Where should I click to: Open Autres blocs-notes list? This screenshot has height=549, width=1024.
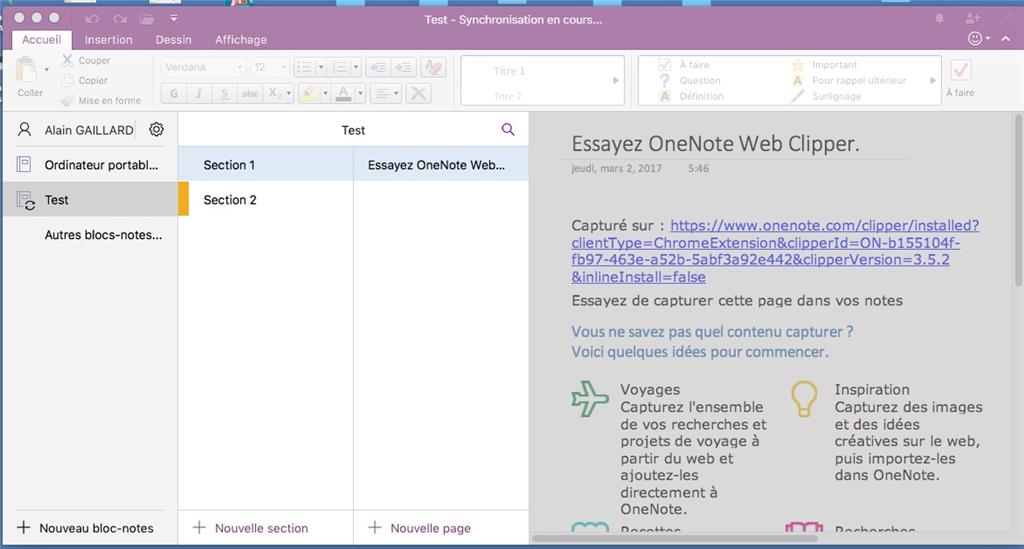(x=103, y=235)
